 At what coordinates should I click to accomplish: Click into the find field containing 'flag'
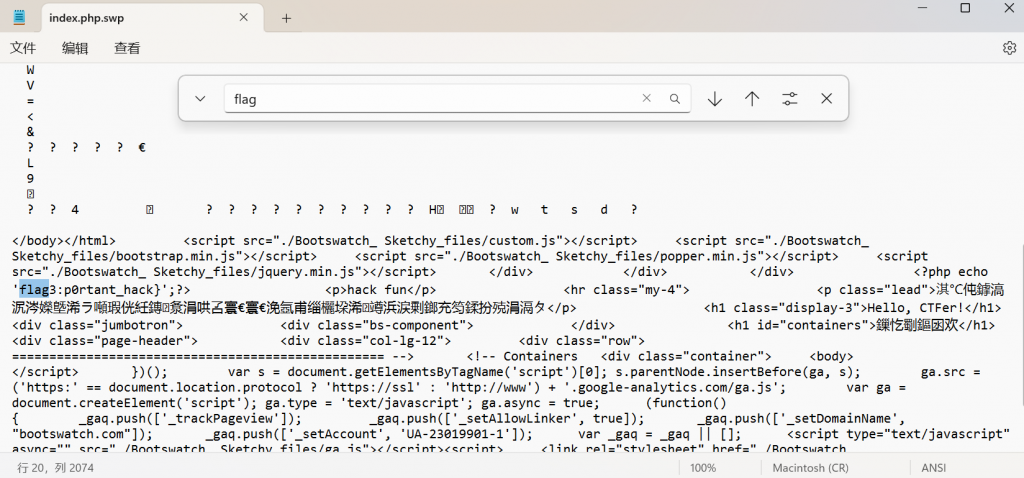pos(430,99)
